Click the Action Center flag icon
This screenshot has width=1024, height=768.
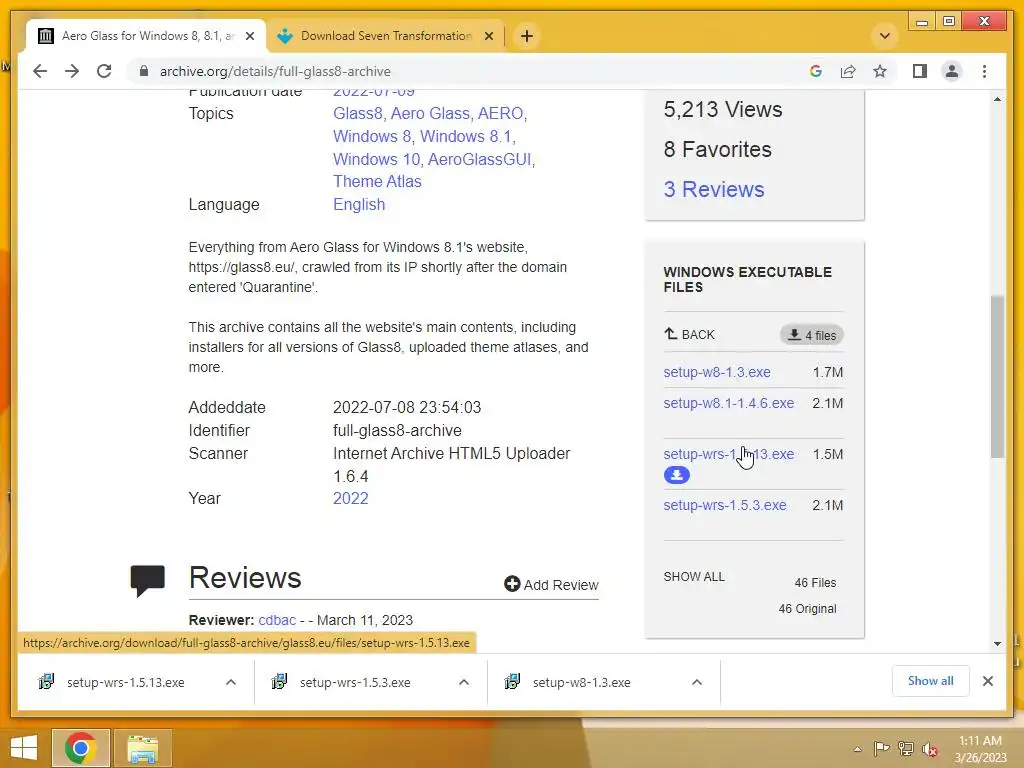click(x=881, y=748)
